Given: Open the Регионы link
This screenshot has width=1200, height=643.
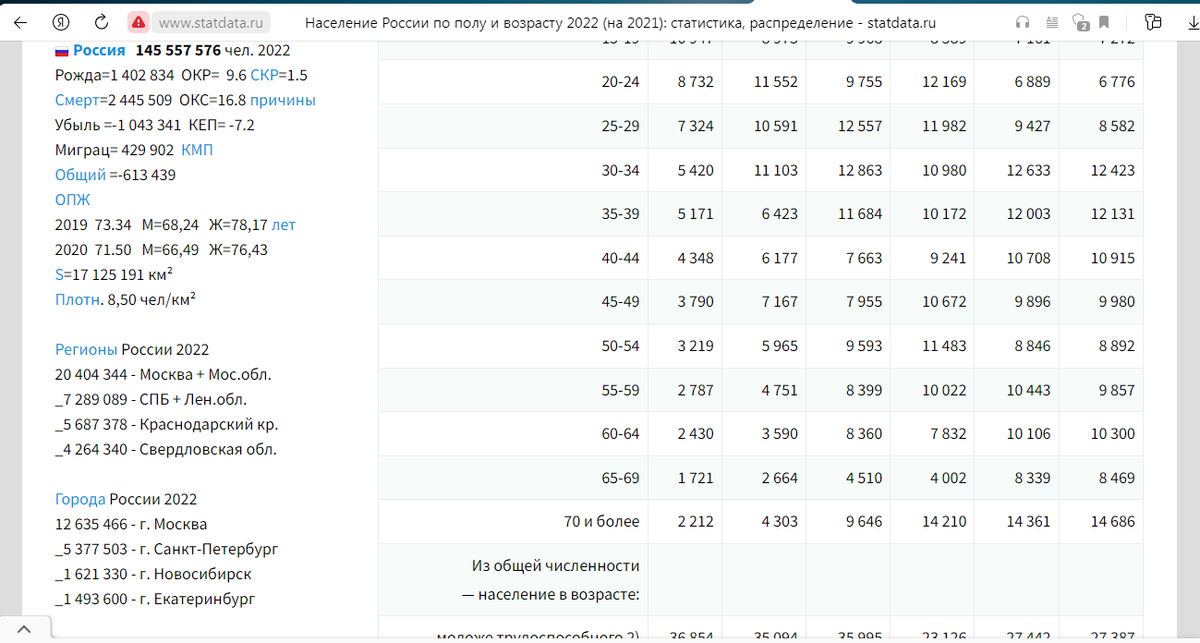Looking at the screenshot, I should pos(86,349).
